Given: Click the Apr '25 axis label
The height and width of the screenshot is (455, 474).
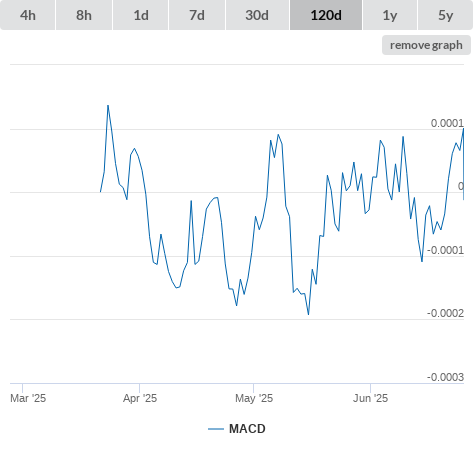Looking at the screenshot, I should [x=140, y=398].
